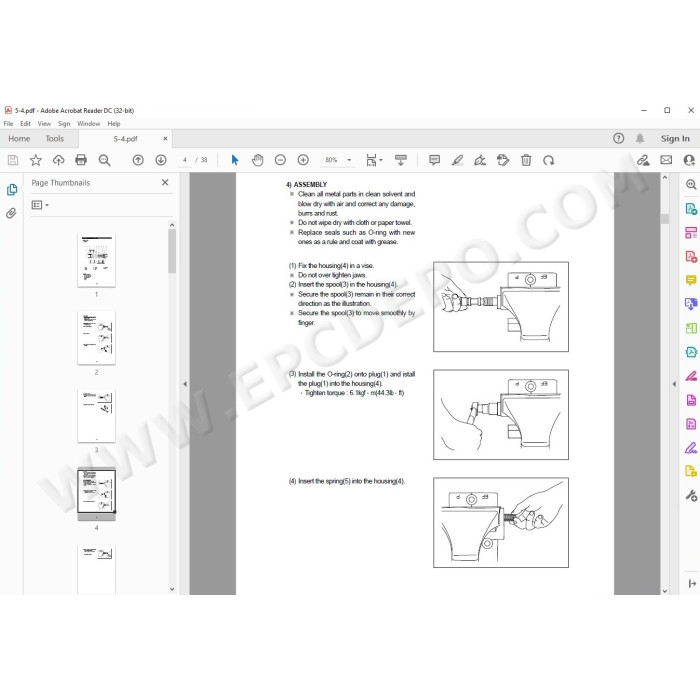The height and width of the screenshot is (700, 700).
Task: Open the Find text magnifier
Action: [x=104, y=160]
